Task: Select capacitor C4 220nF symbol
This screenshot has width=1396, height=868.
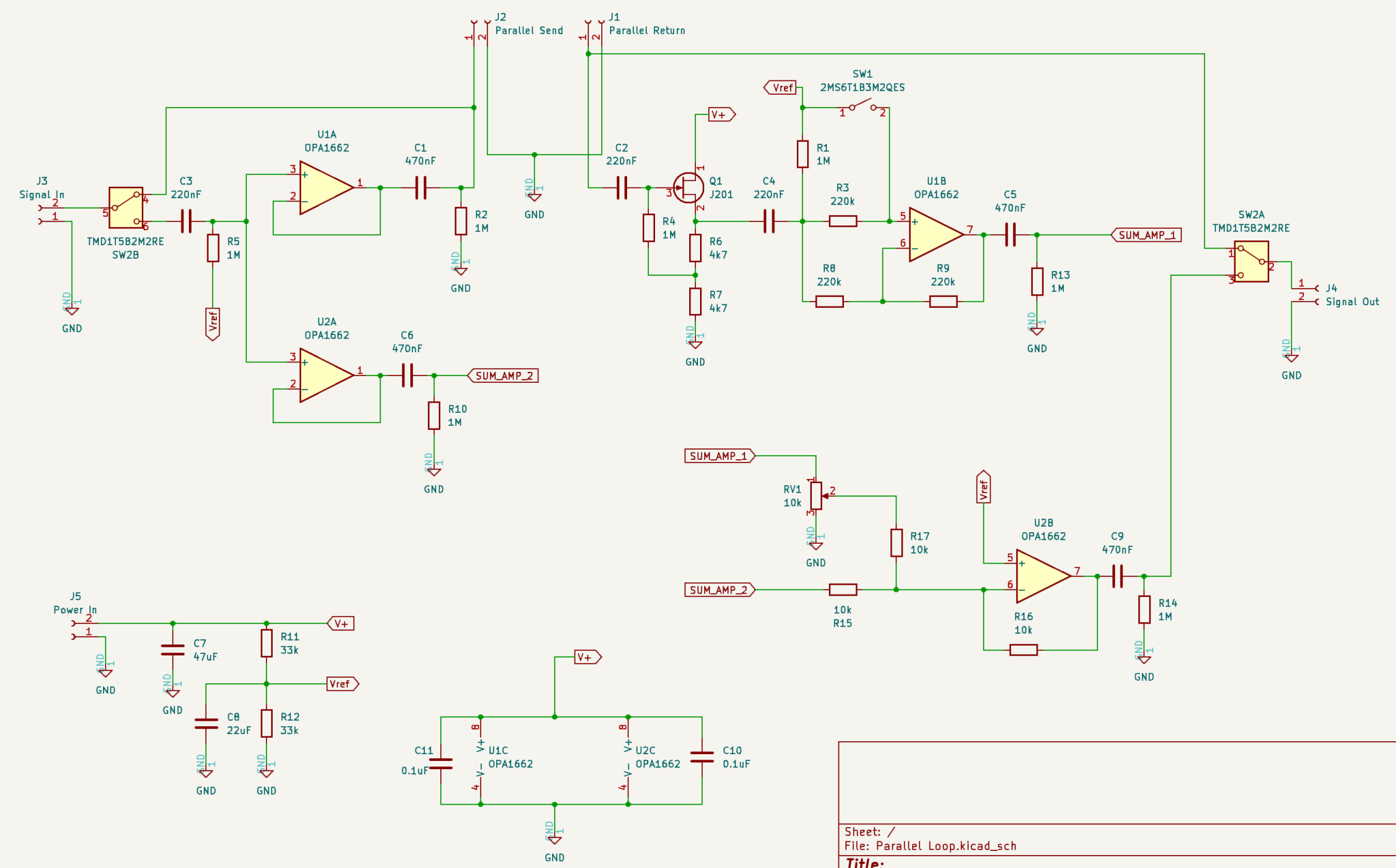Action: tap(769, 221)
